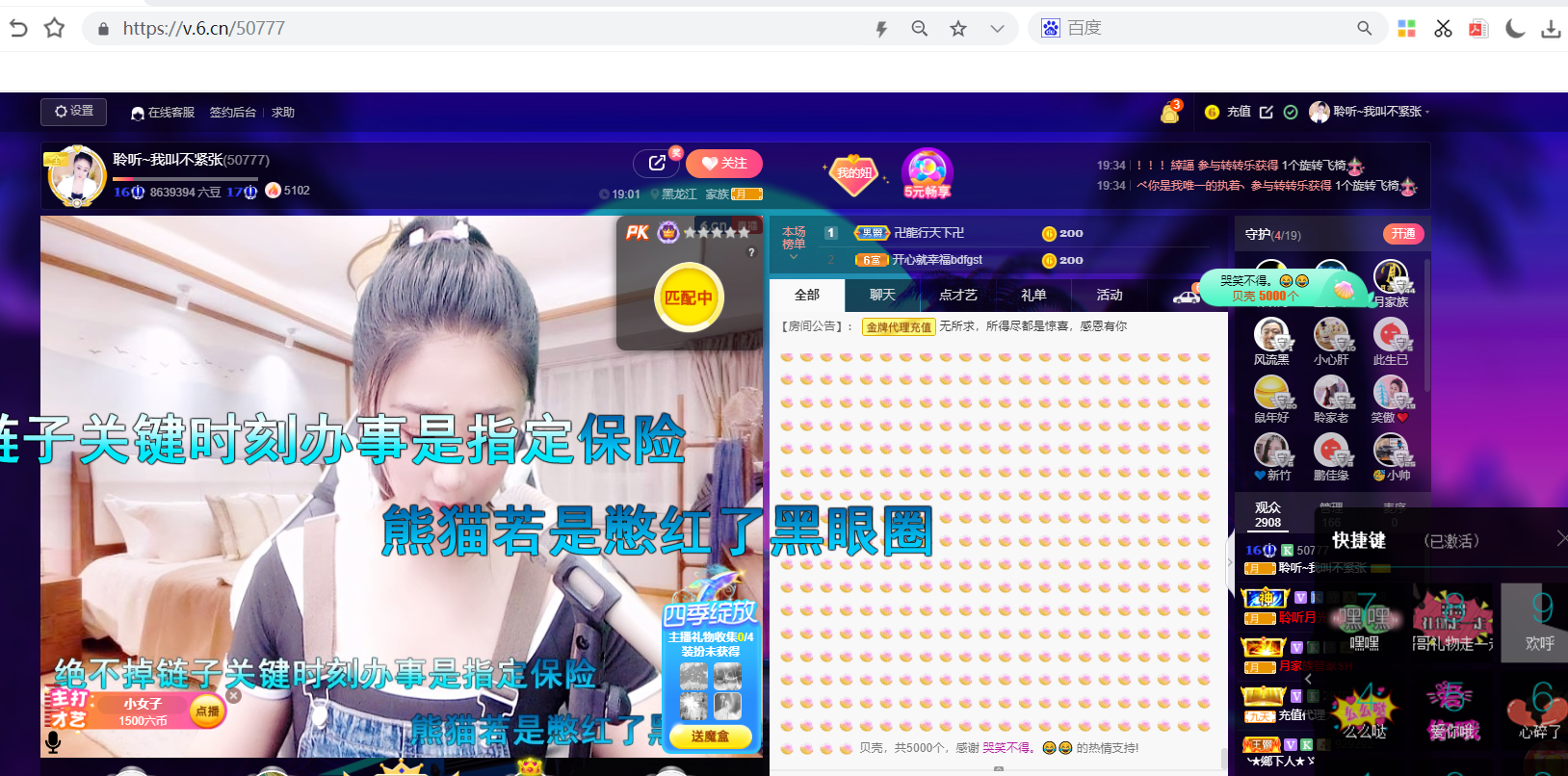Toggle the microphone icon under video

pyautogui.click(x=53, y=741)
